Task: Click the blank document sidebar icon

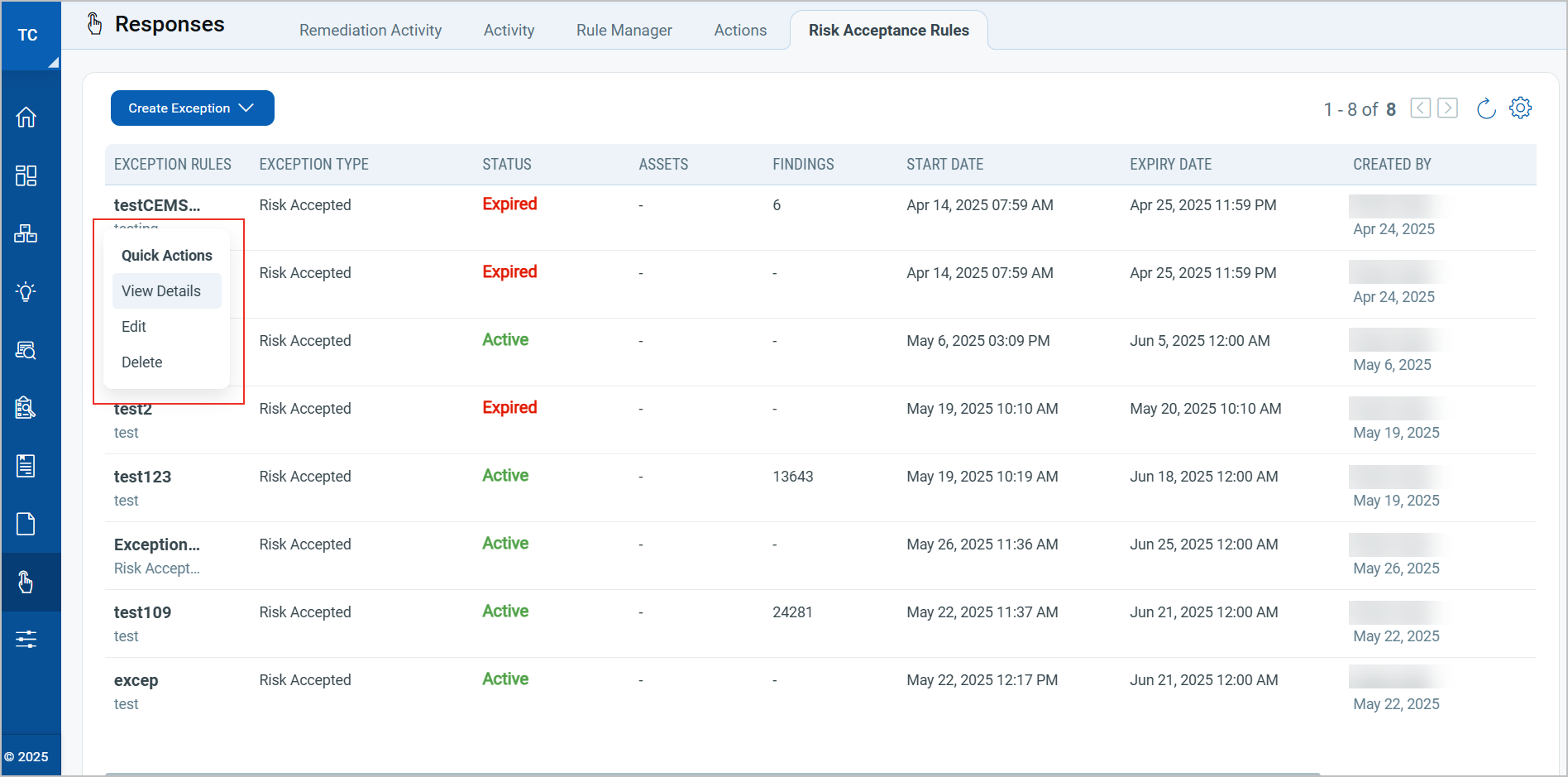Action: point(26,524)
